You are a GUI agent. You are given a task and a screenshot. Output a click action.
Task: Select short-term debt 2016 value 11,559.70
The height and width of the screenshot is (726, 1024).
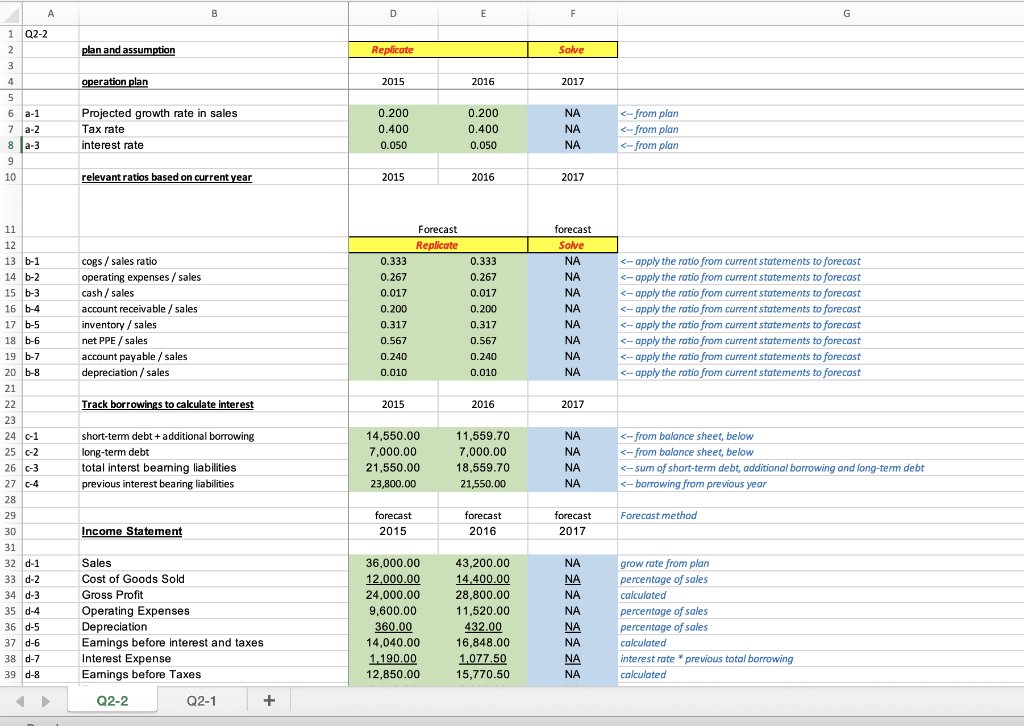coord(483,436)
